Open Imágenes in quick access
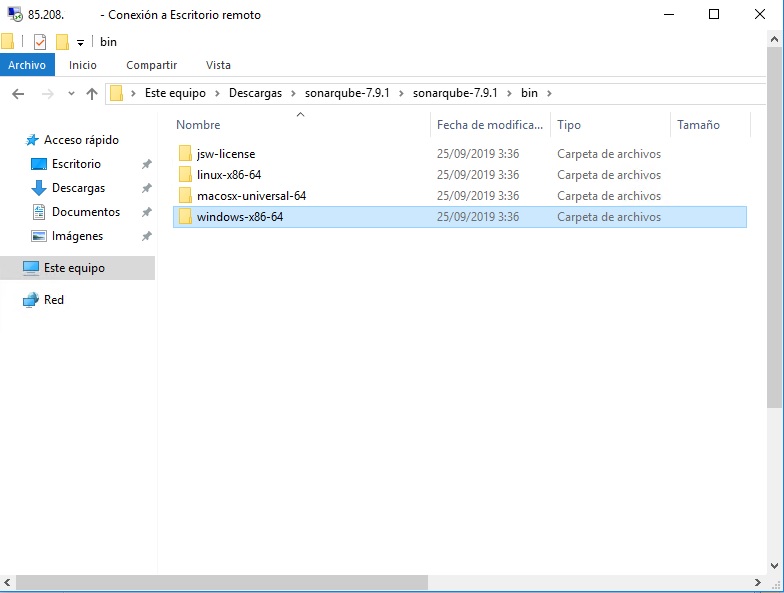This screenshot has width=784, height=593. 78,236
